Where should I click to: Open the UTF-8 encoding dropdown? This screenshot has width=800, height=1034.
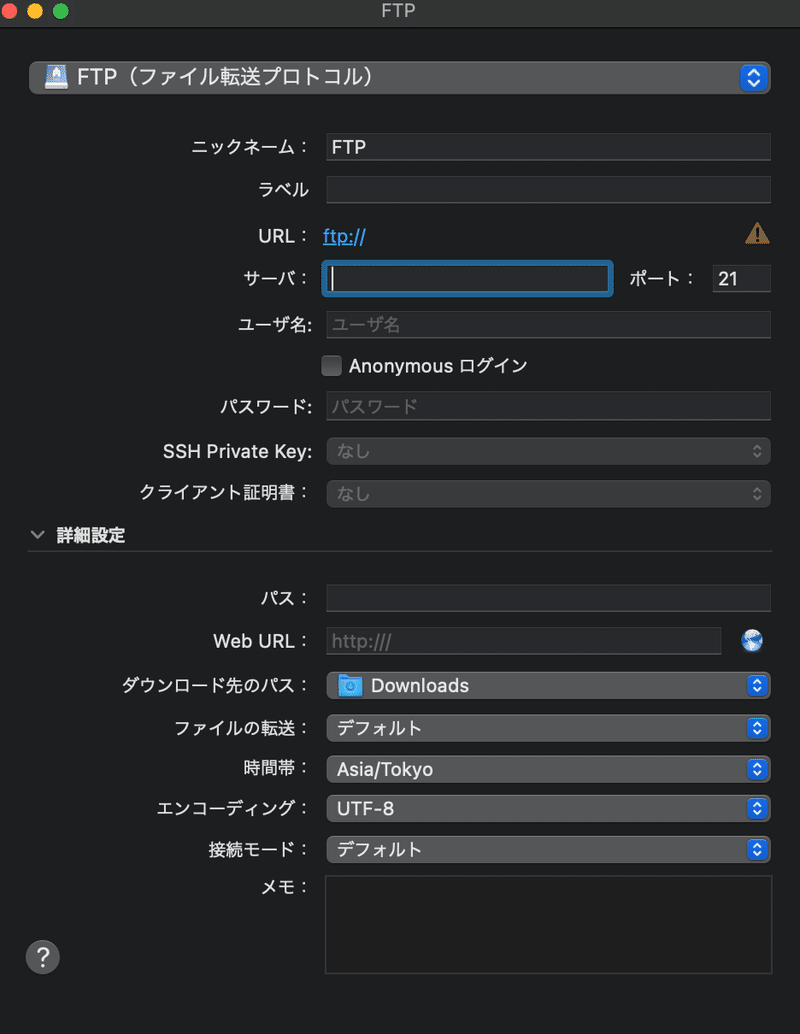click(548, 808)
